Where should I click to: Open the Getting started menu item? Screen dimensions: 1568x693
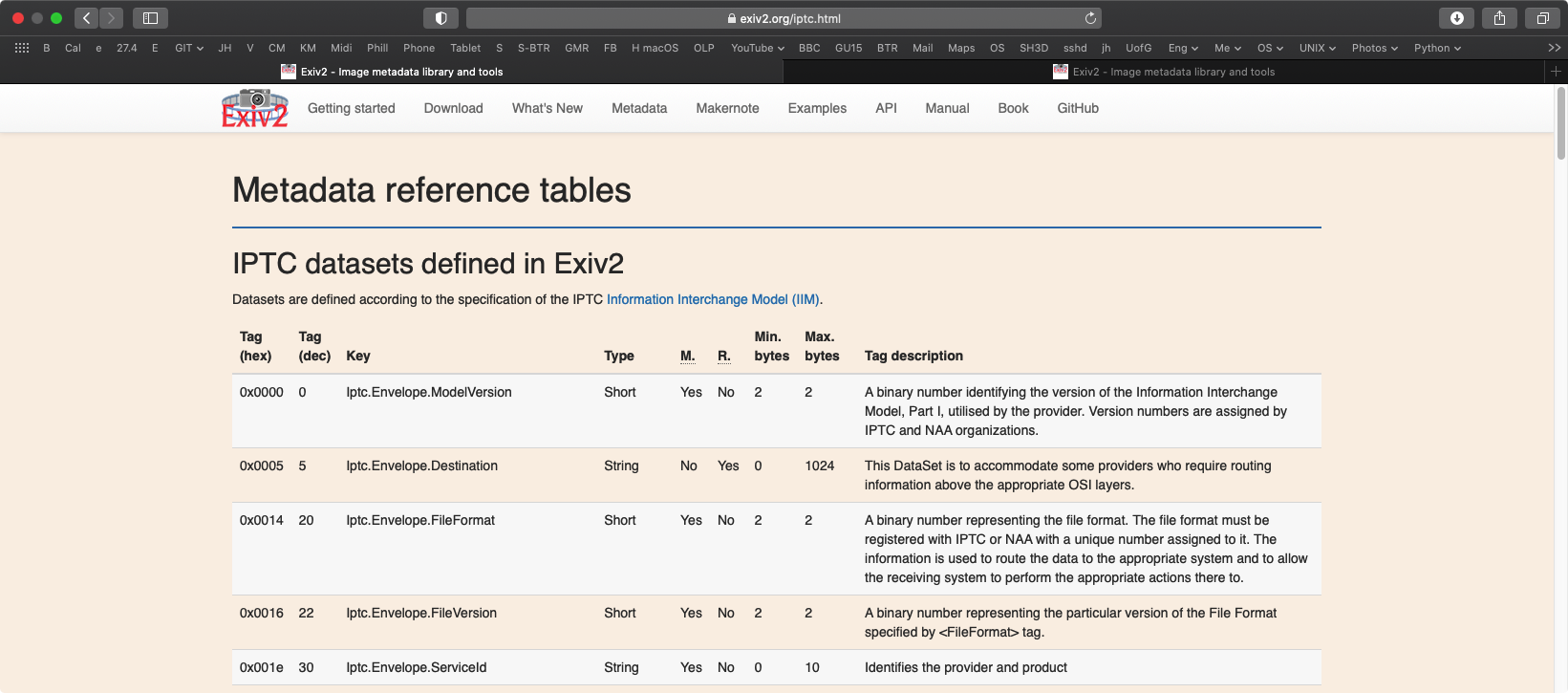point(352,108)
